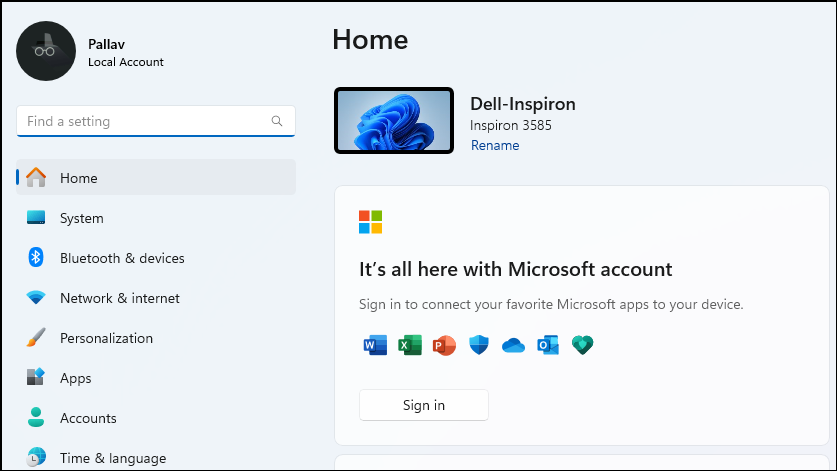The image size is (837, 471).
Task: Click the Time & language globe icon
Action: tap(36, 457)
